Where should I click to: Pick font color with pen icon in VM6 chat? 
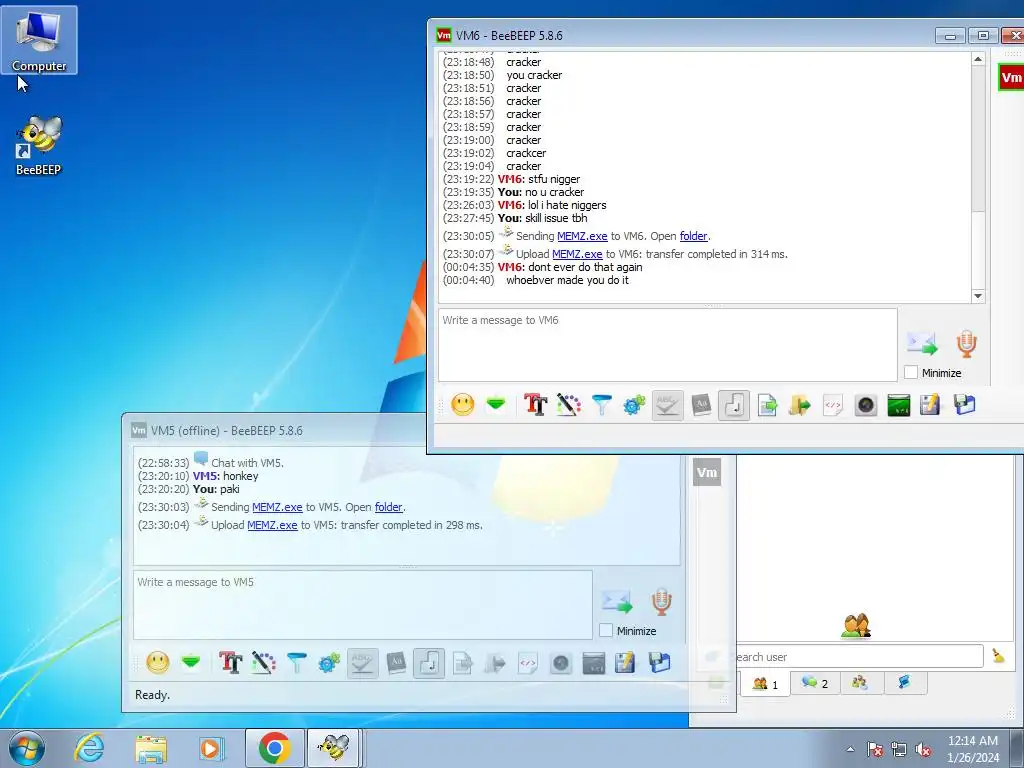tap(569, 405)
